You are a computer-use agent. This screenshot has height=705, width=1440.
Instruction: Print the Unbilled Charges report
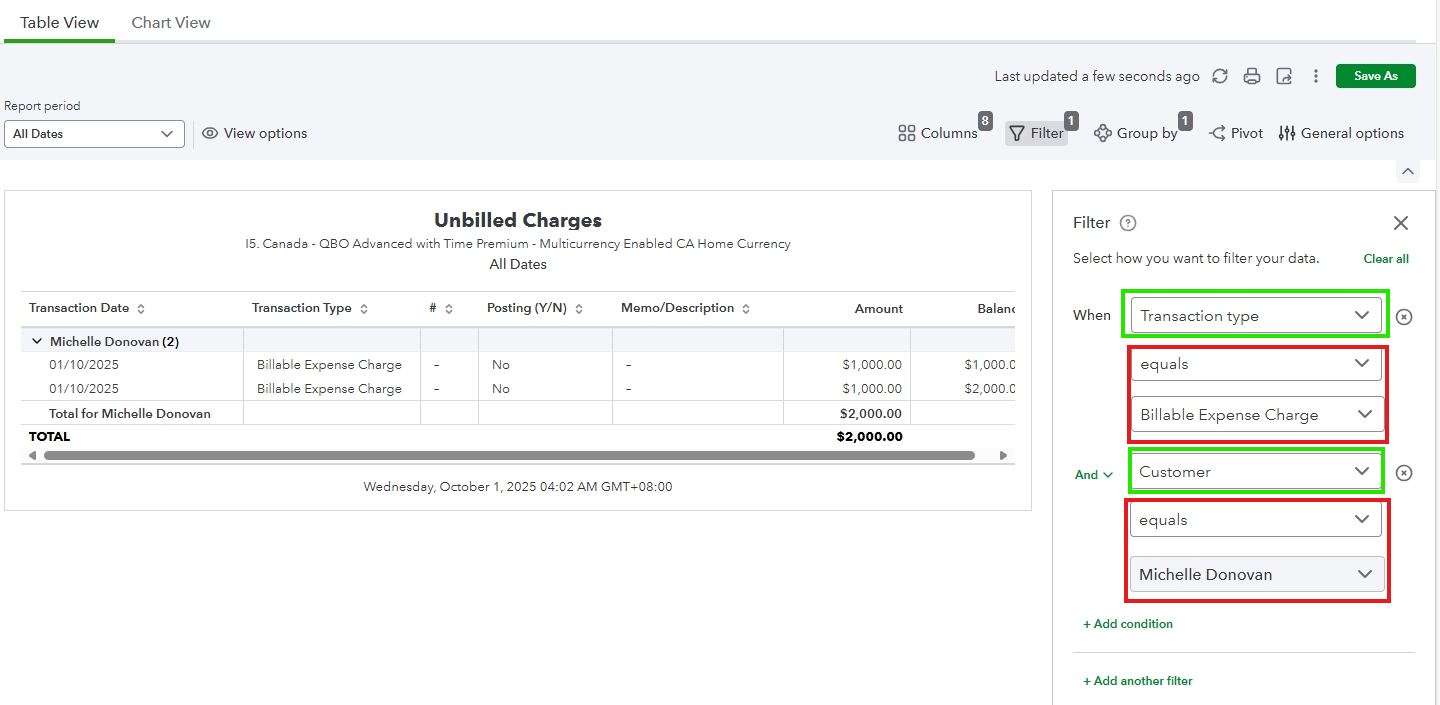[1252, 76]
